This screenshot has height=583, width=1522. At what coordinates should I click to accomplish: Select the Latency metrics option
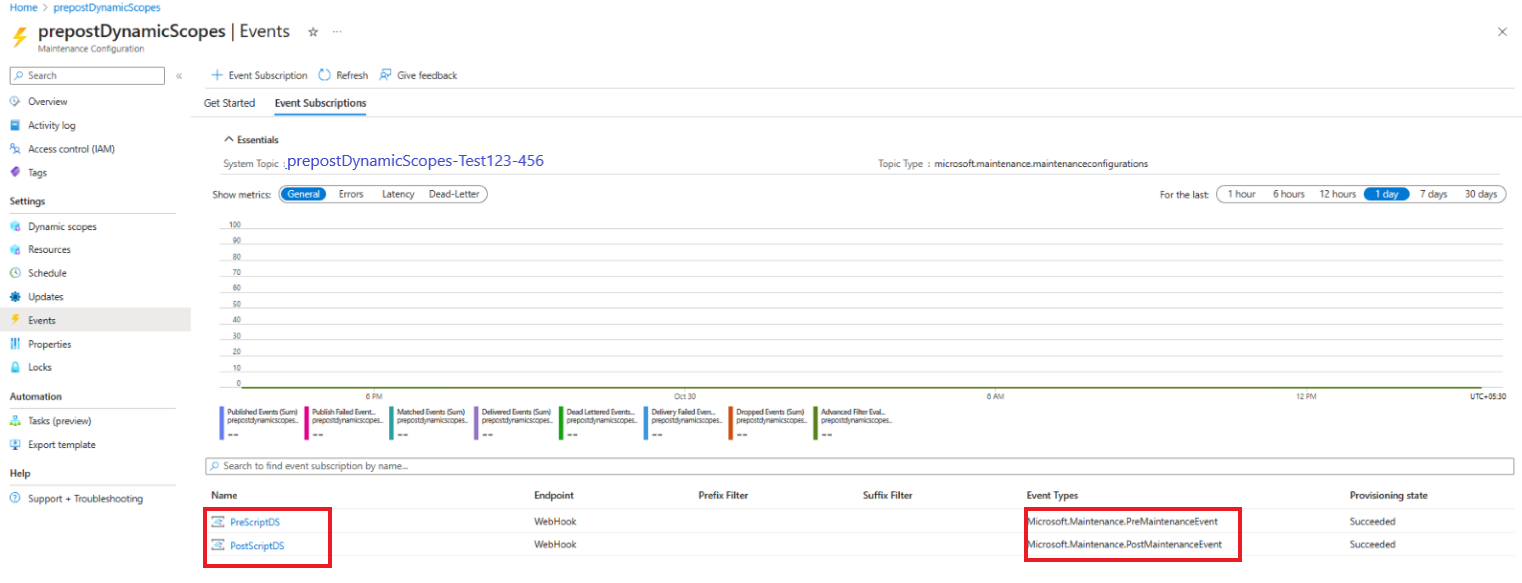[x=398, y=194]
